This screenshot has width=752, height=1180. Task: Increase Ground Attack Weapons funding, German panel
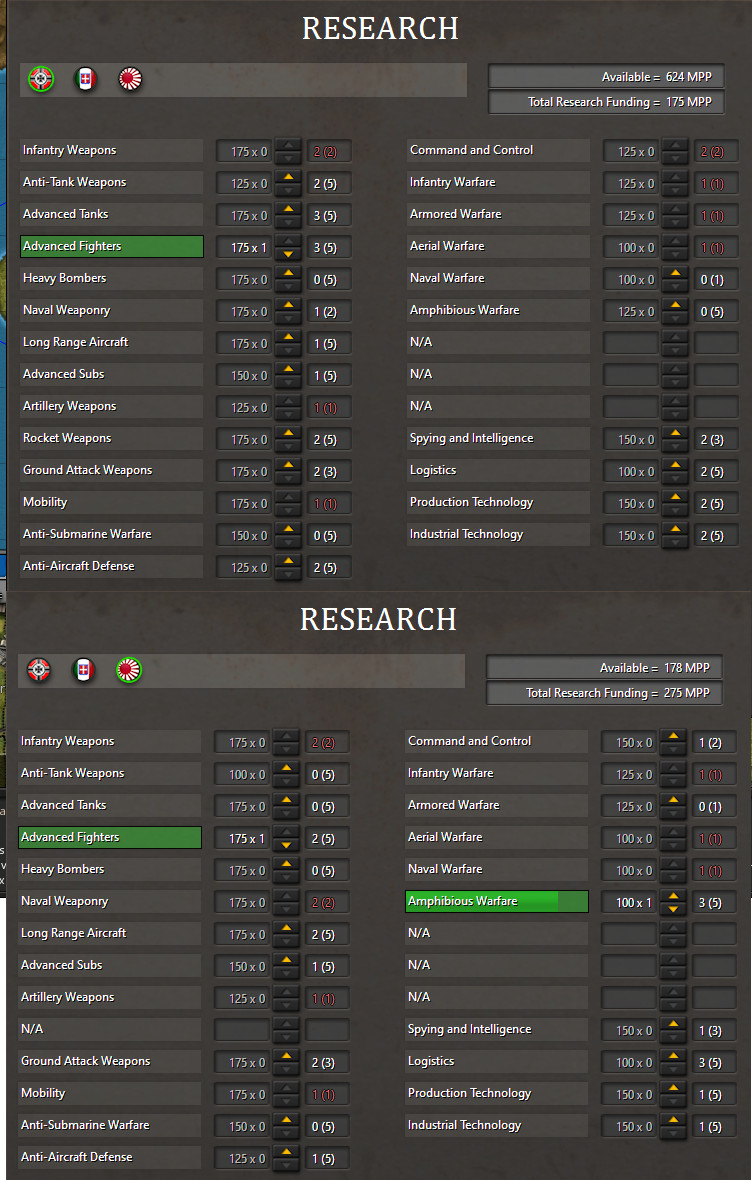coord(288,465)
